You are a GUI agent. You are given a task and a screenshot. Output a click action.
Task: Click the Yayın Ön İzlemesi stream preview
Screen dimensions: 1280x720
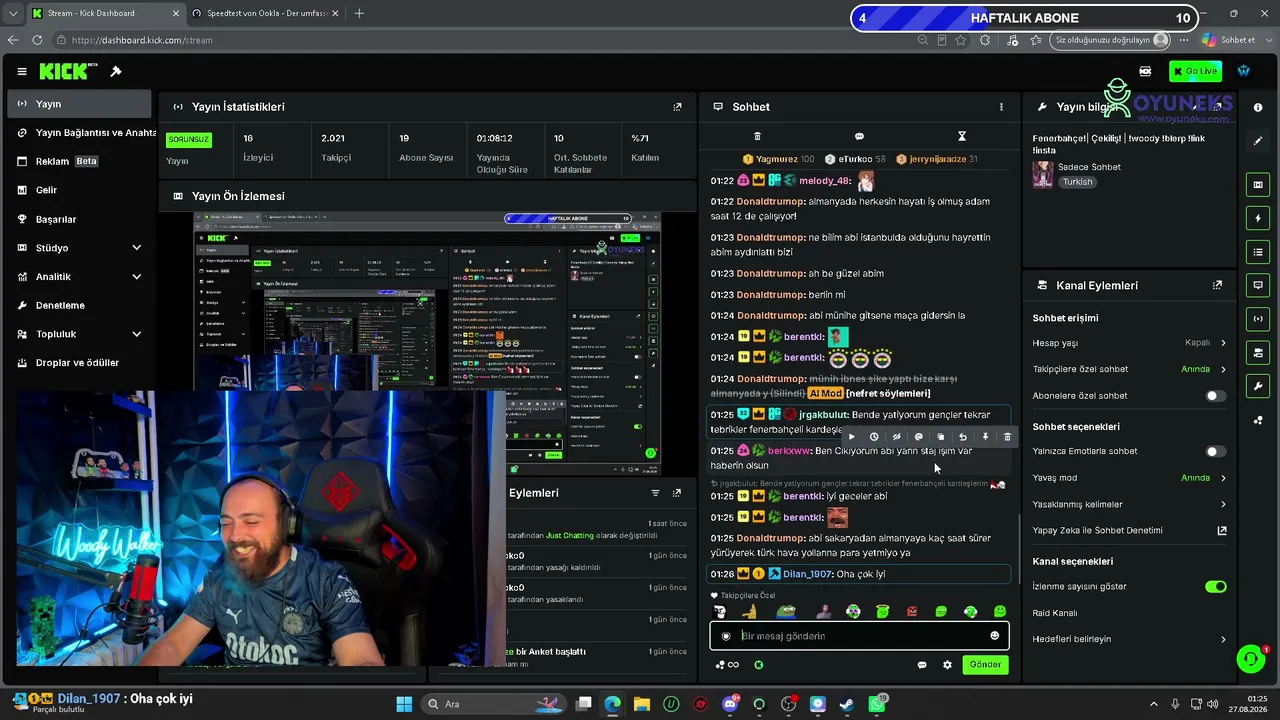coord(427,343)
